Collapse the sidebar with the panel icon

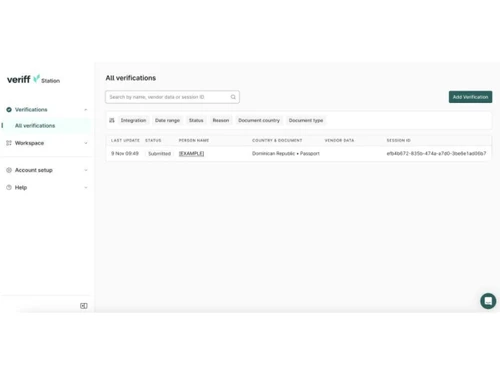click(x=84, y=306)
